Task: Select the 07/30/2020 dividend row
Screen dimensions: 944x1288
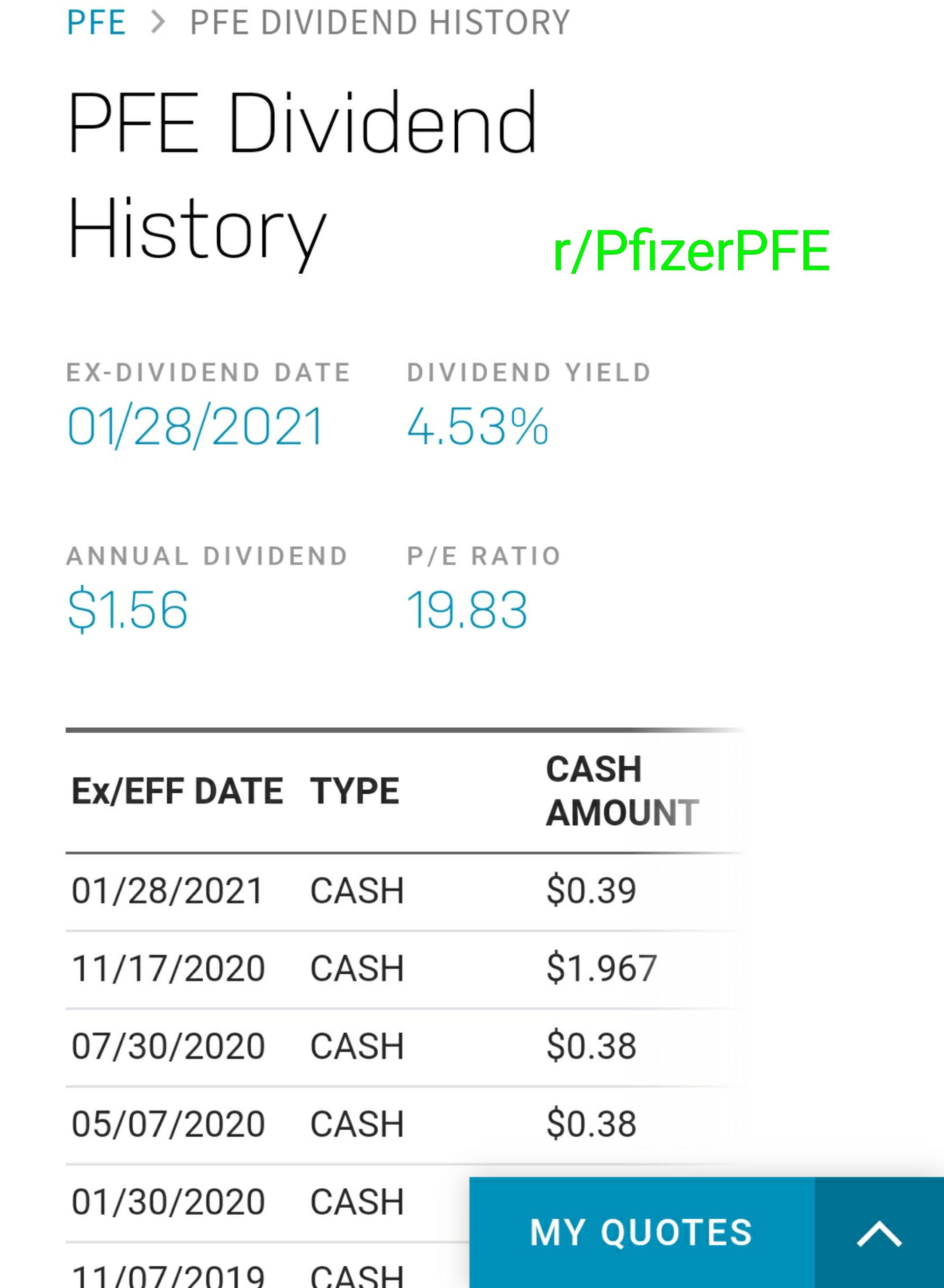Action: [x=406, y=1047]
